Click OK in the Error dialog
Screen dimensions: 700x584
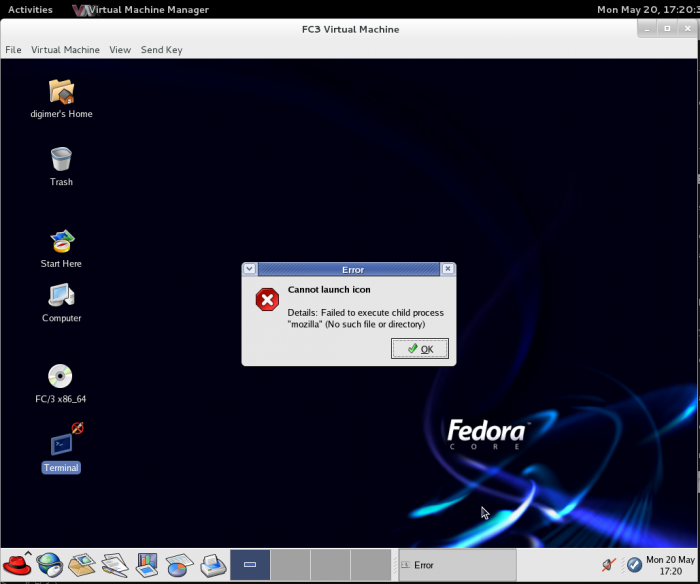coord(420,349)
